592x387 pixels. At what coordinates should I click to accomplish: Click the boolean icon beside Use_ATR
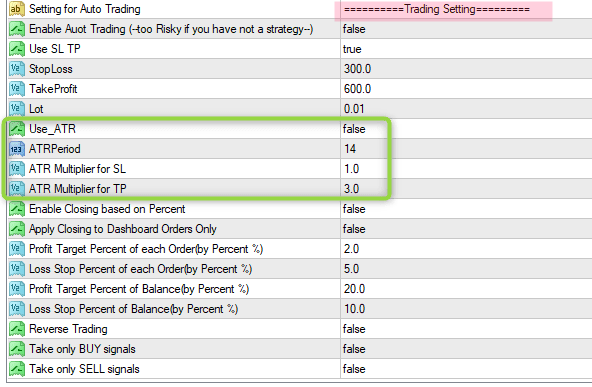(17, 129)
